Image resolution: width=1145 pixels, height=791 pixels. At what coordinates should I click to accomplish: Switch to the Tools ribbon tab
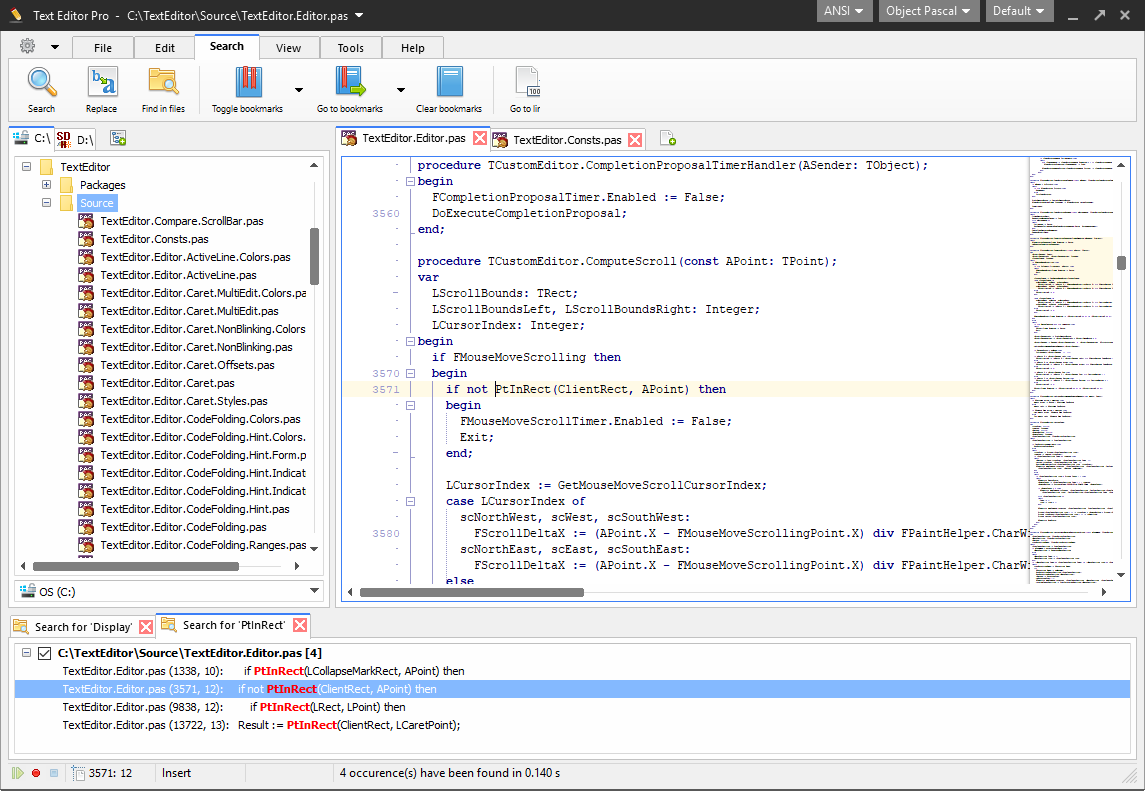point(351,47)
